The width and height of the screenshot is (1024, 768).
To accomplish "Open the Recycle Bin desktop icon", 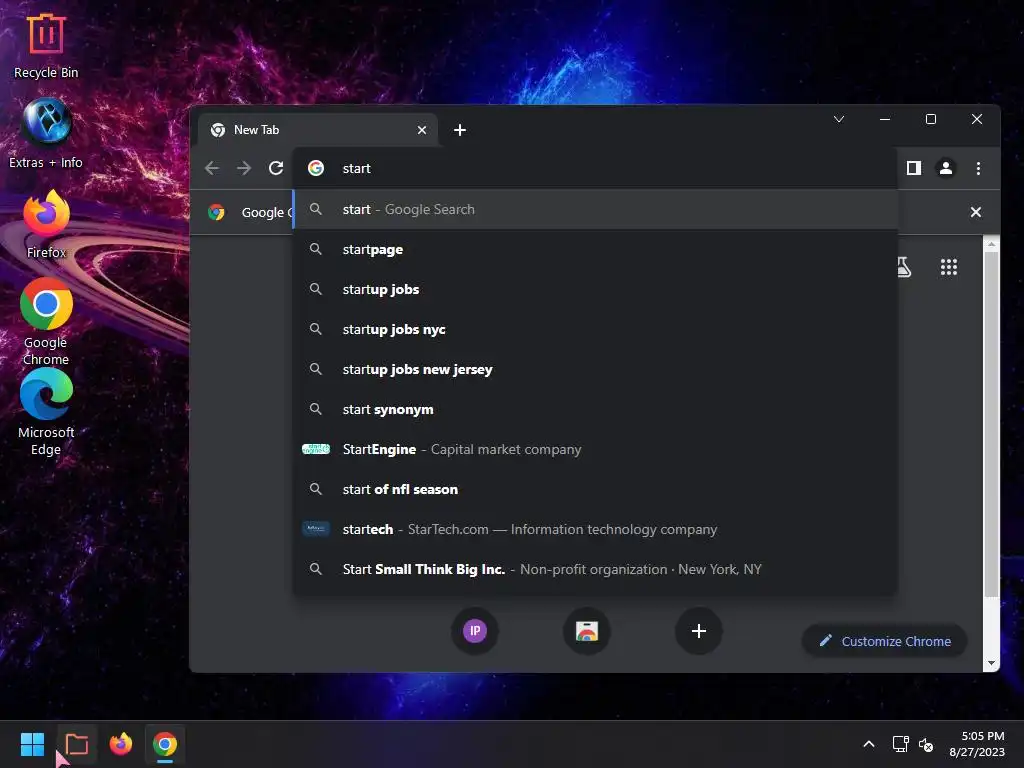I will pos(46,46).
